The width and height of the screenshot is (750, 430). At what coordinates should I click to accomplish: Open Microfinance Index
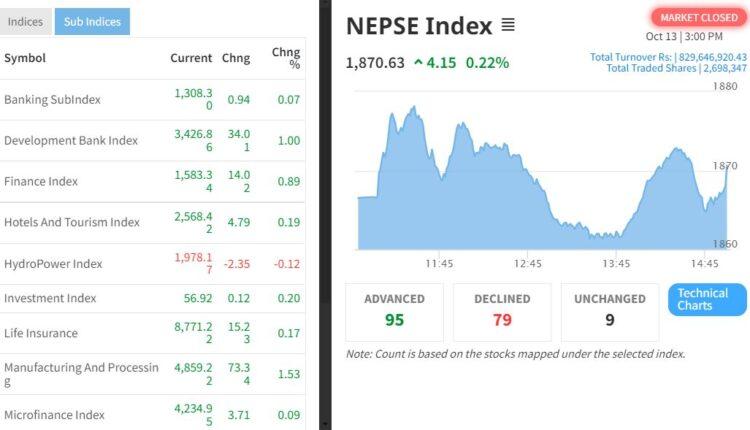pos(54,415)
